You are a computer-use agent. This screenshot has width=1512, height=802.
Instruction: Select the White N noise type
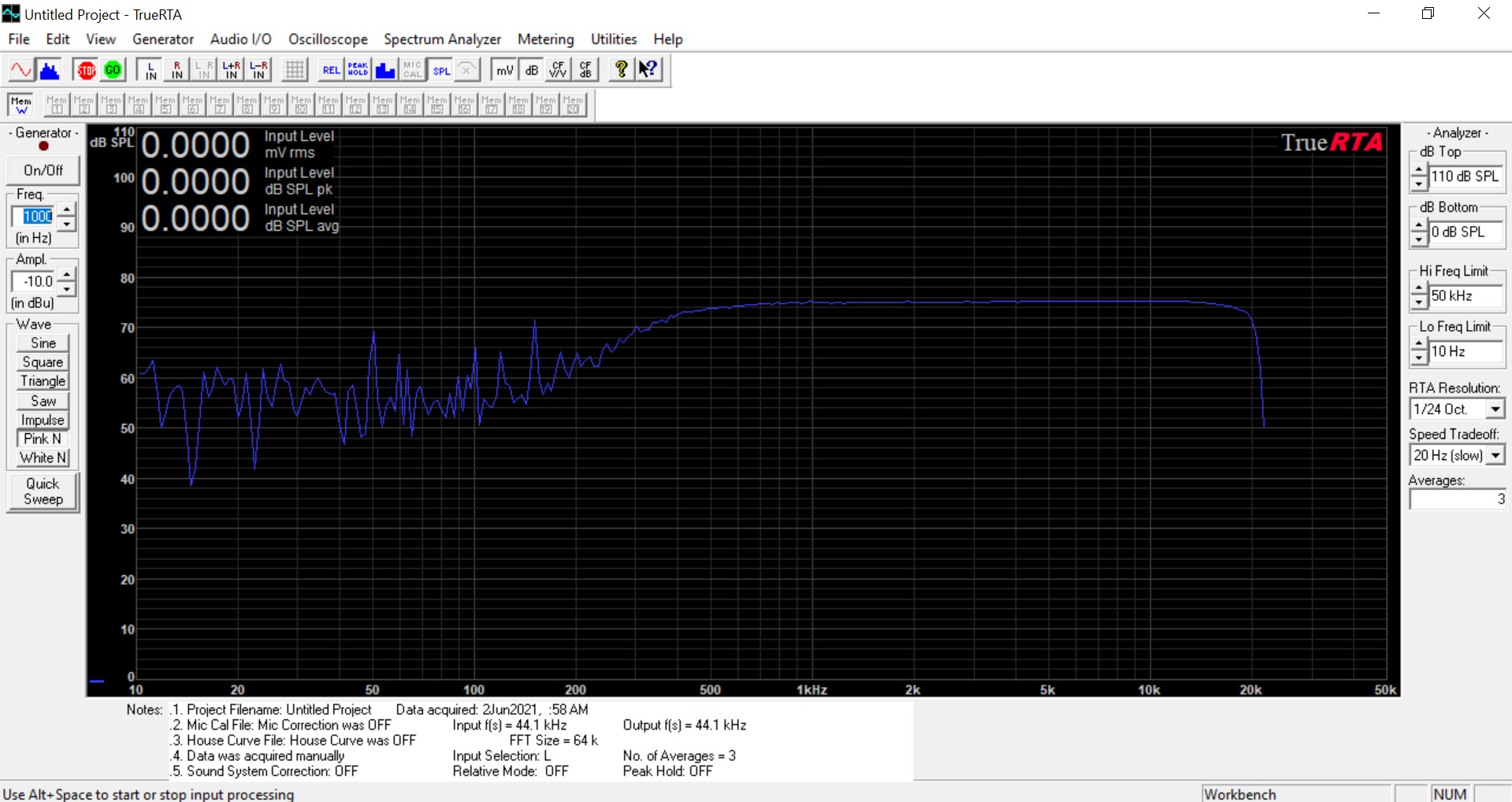[43, 458]
